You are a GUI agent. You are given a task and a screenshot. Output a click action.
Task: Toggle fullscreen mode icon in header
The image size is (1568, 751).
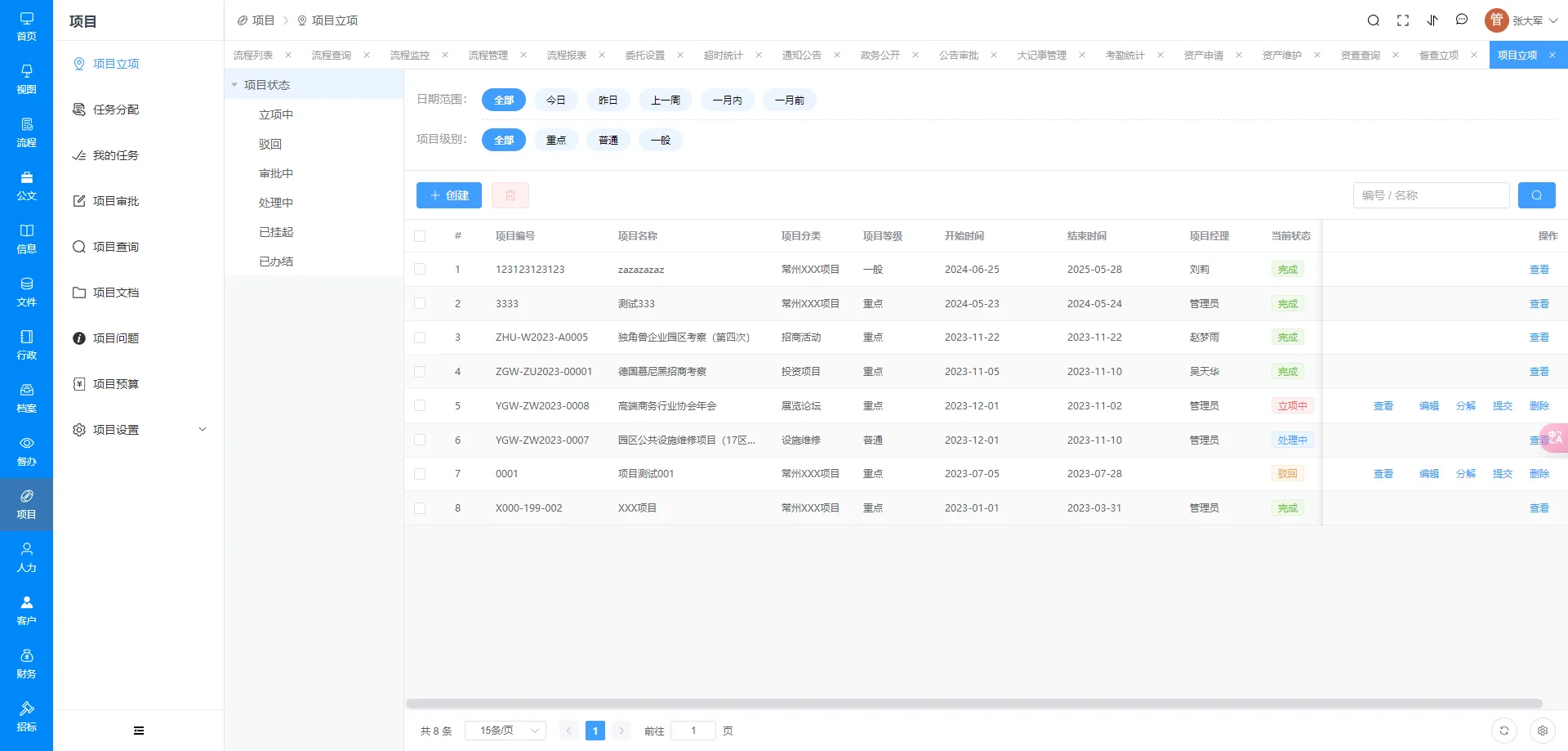[x=1403, y=20]
